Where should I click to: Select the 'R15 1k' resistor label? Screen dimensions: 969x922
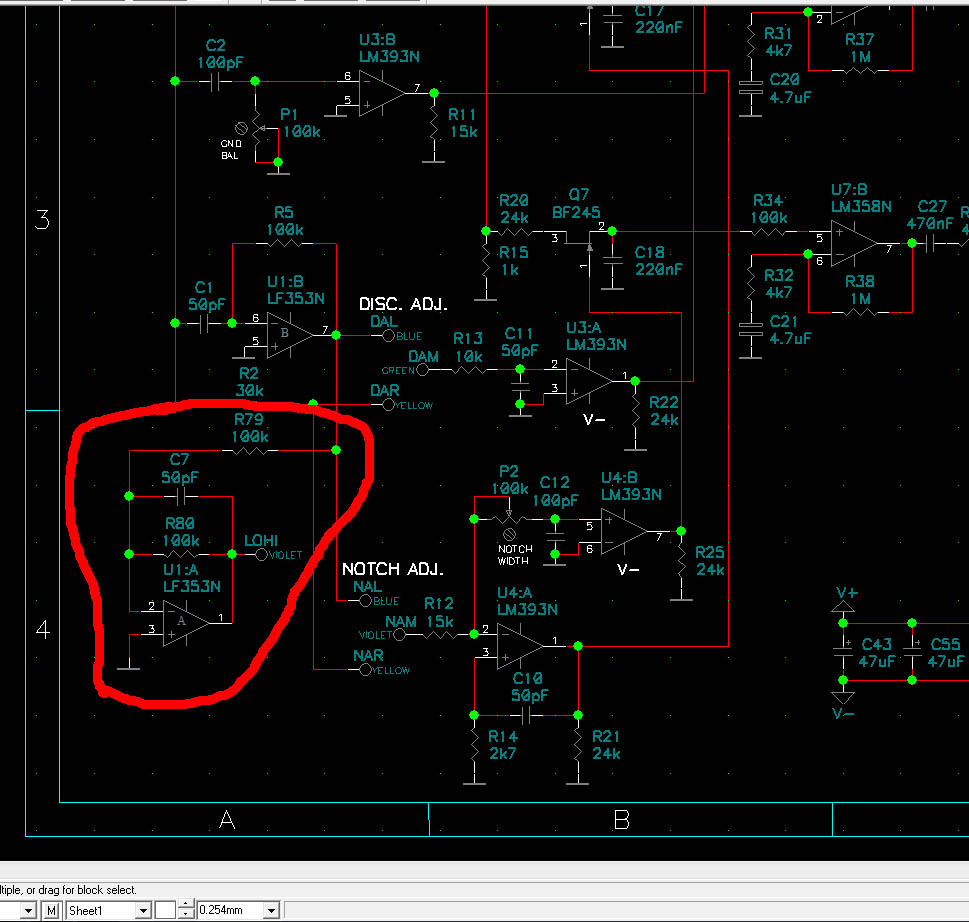(512, 261)
